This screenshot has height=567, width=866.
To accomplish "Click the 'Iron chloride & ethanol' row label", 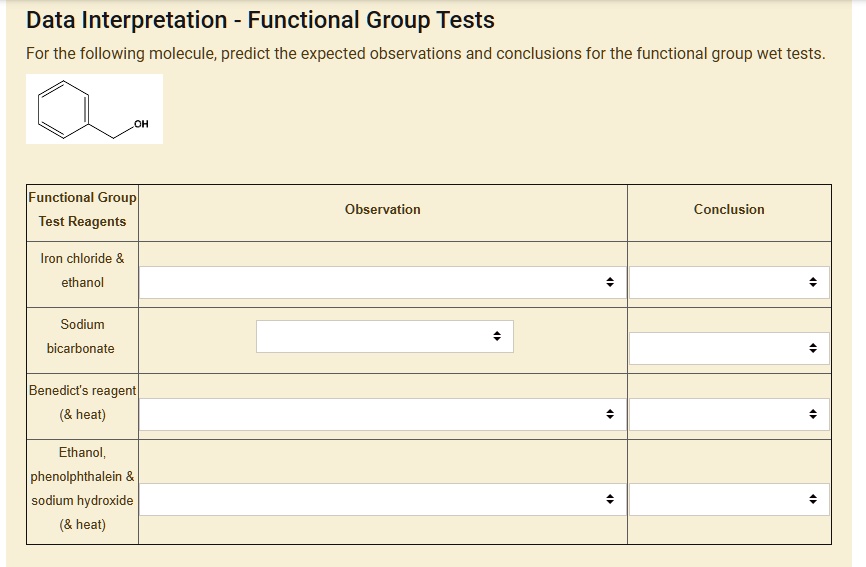I will tap(82, 271).
